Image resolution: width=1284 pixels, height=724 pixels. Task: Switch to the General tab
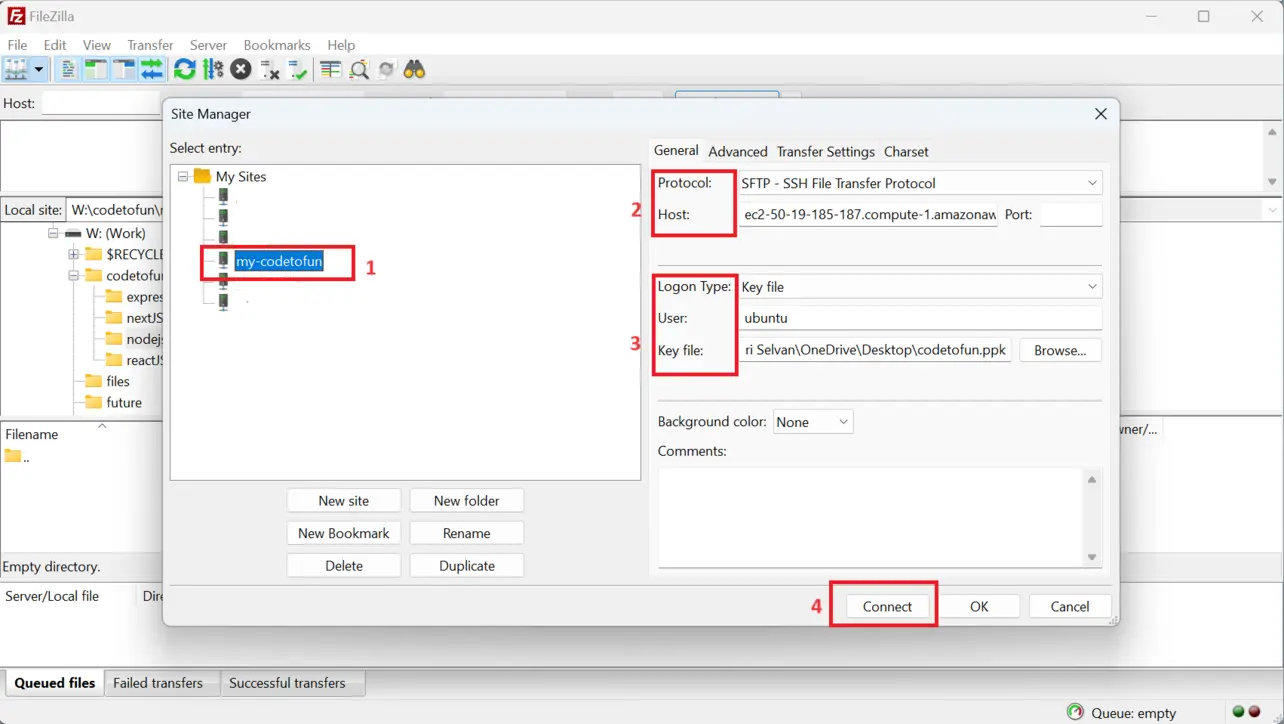tap(676, 150)
